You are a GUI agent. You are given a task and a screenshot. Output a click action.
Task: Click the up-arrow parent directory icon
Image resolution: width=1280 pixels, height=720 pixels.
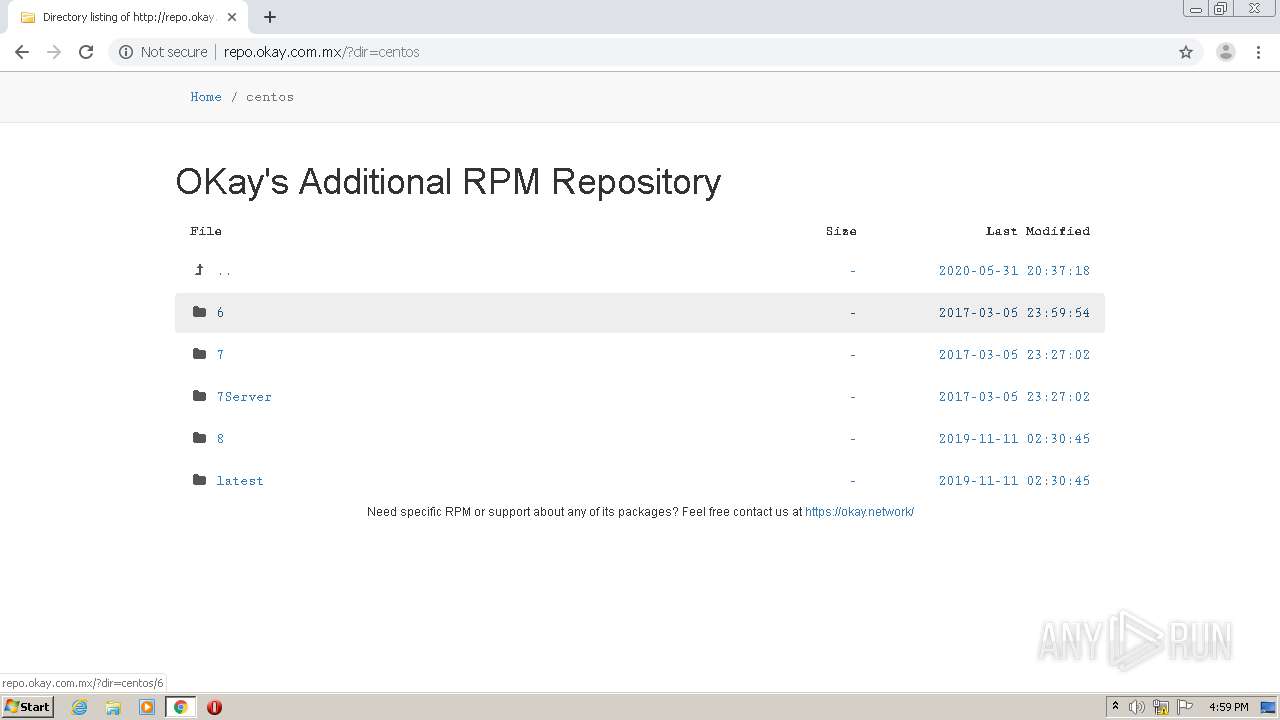point(199,270)
